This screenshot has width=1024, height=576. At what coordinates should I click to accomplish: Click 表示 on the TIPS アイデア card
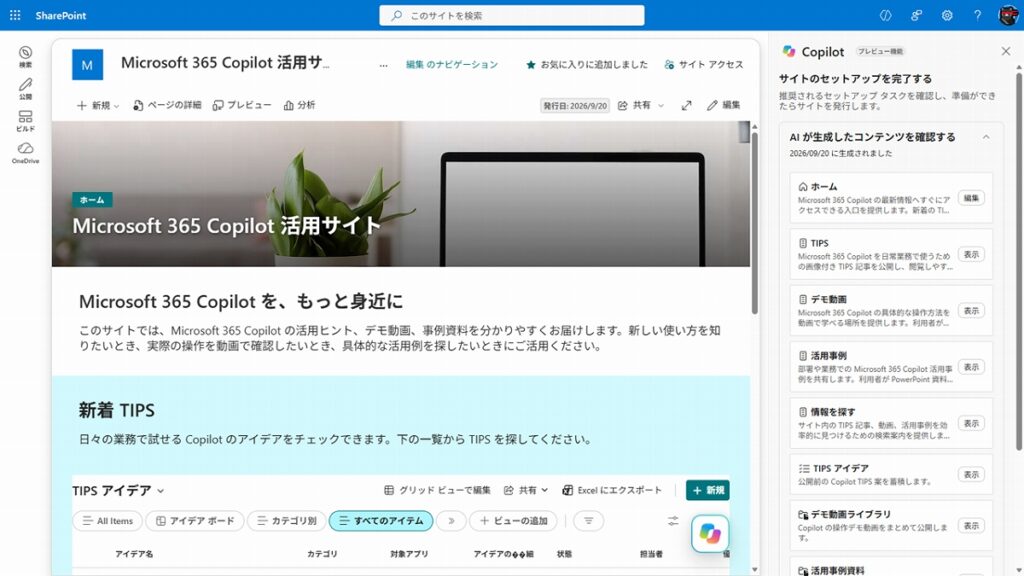click(971, 475)
